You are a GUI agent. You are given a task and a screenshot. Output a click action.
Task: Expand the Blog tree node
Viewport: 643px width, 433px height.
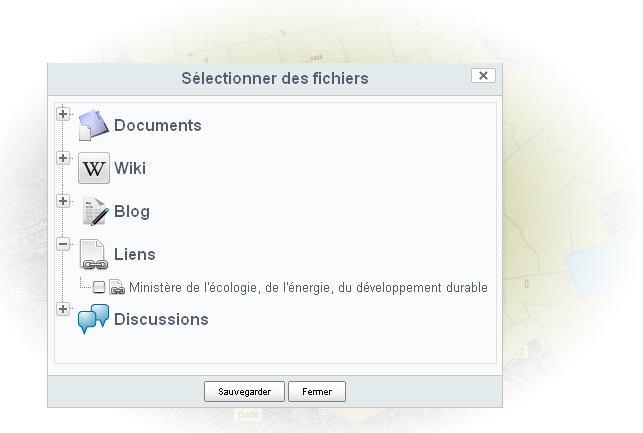(63, 201)
